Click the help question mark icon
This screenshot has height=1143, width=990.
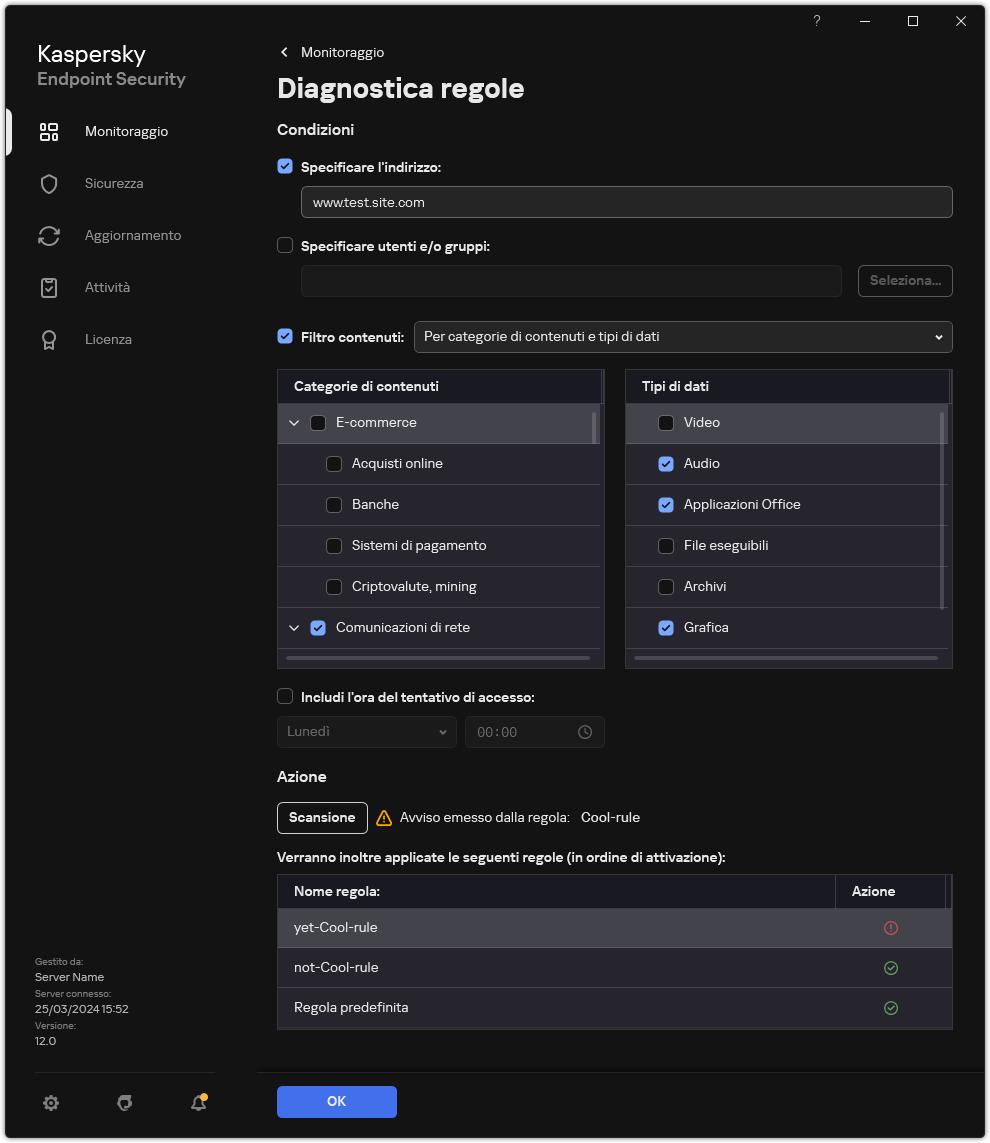817,21
